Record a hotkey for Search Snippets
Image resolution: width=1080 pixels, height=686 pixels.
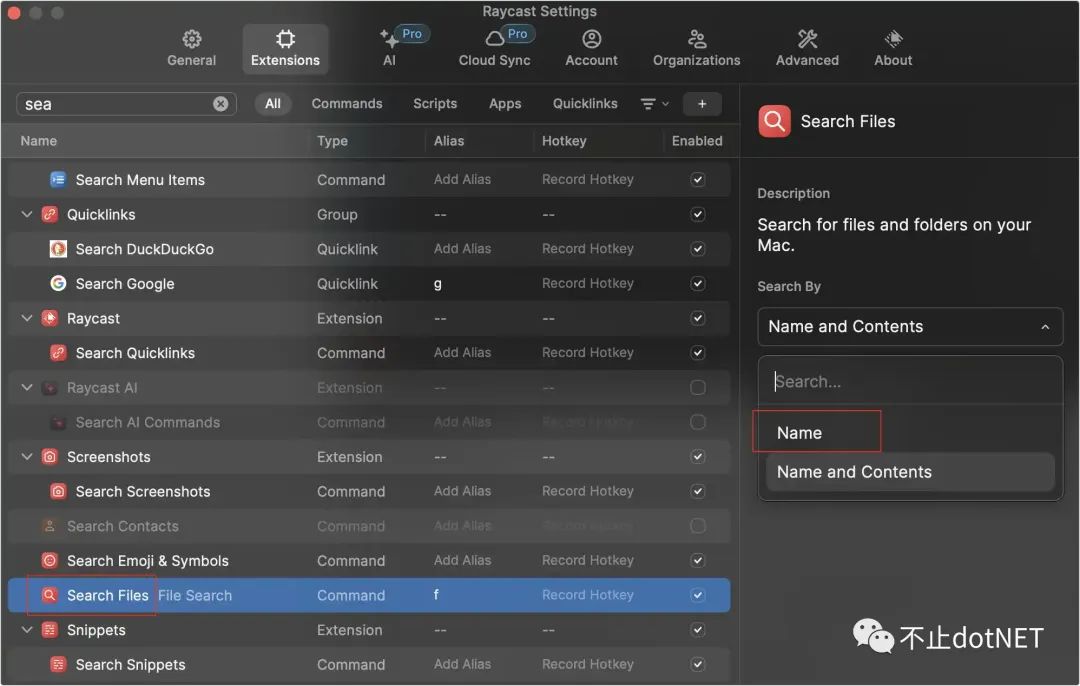click(x=588, y=665)
